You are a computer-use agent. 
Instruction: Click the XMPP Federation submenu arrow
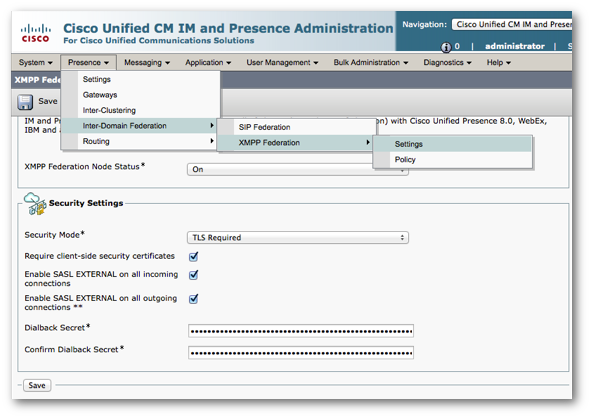pos(367,142)
